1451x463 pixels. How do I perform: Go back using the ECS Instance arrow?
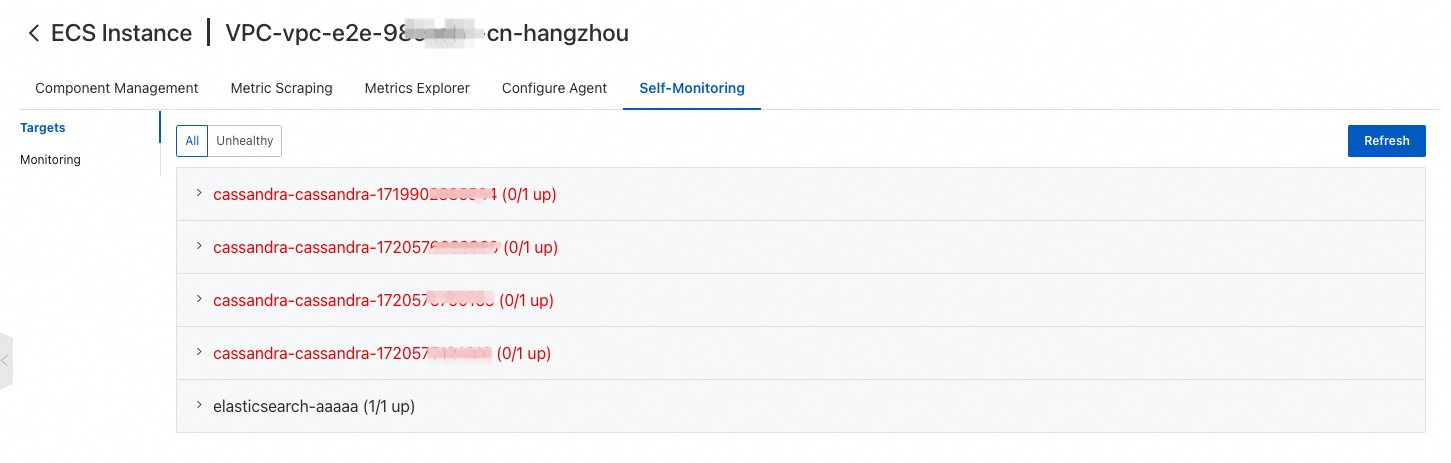pos(34,33)
